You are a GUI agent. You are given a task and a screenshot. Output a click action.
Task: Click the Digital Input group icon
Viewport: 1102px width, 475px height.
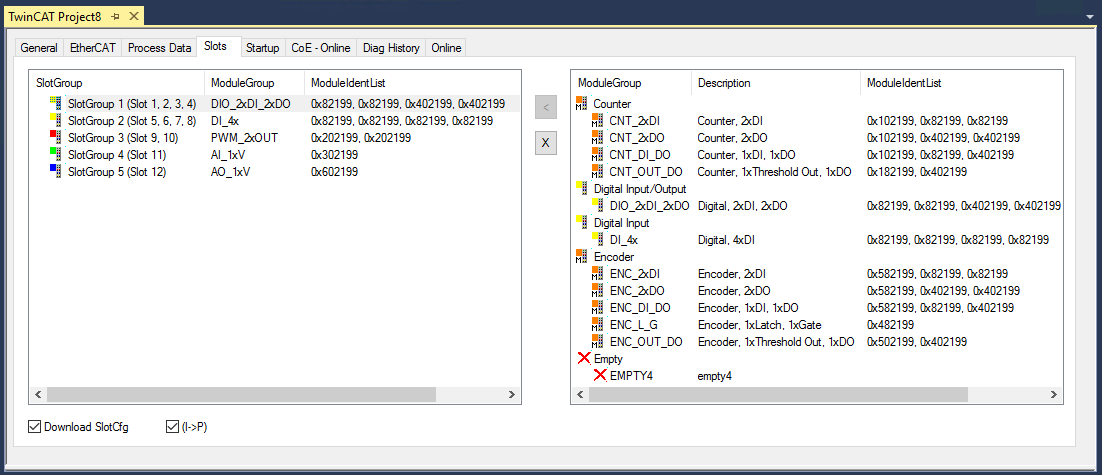click(582, 221)
